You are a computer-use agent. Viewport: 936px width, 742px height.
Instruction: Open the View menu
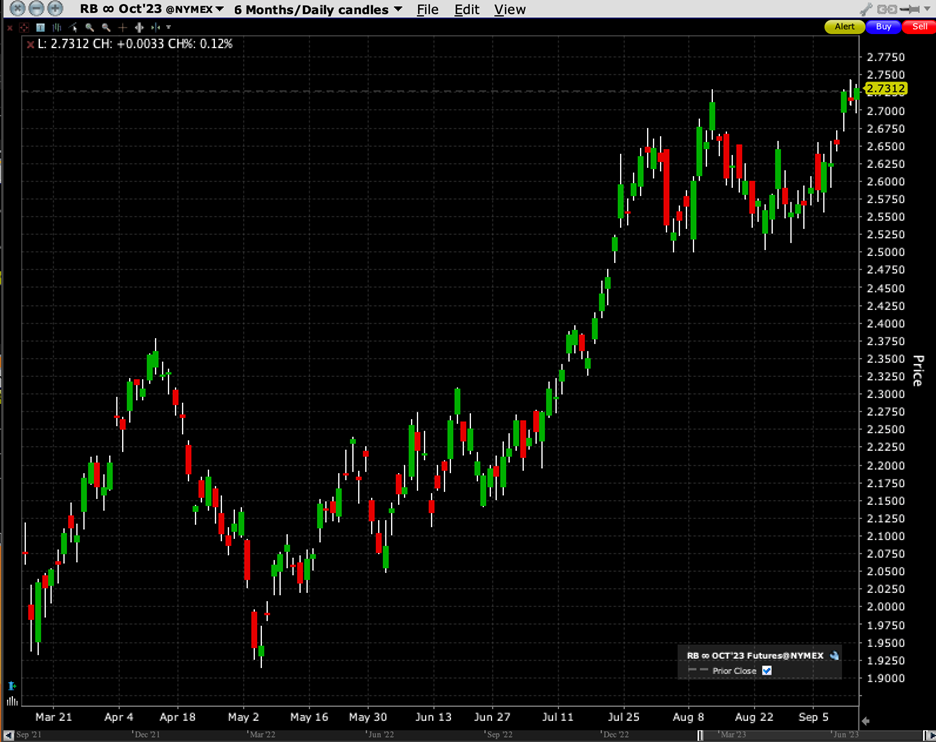pos(510,9)
